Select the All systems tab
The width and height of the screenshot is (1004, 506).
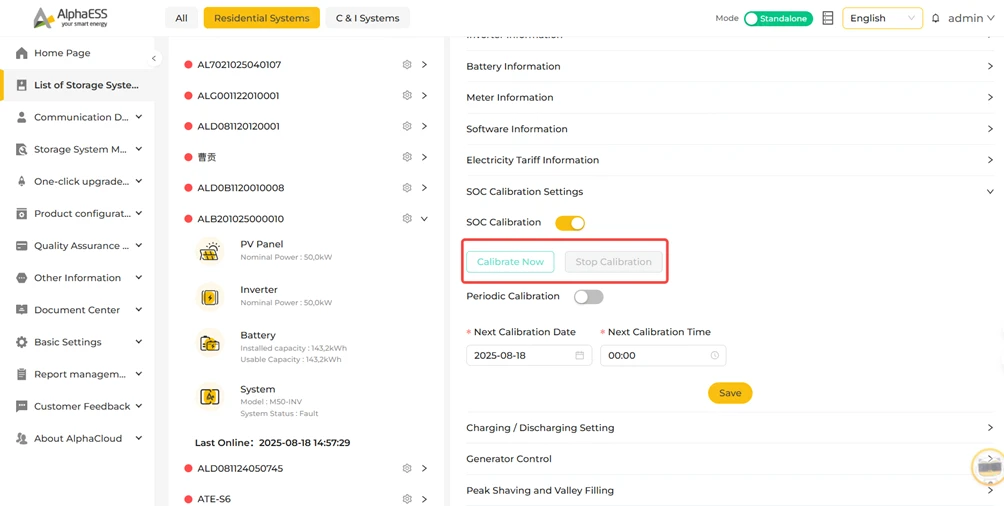tap(182, 18)
